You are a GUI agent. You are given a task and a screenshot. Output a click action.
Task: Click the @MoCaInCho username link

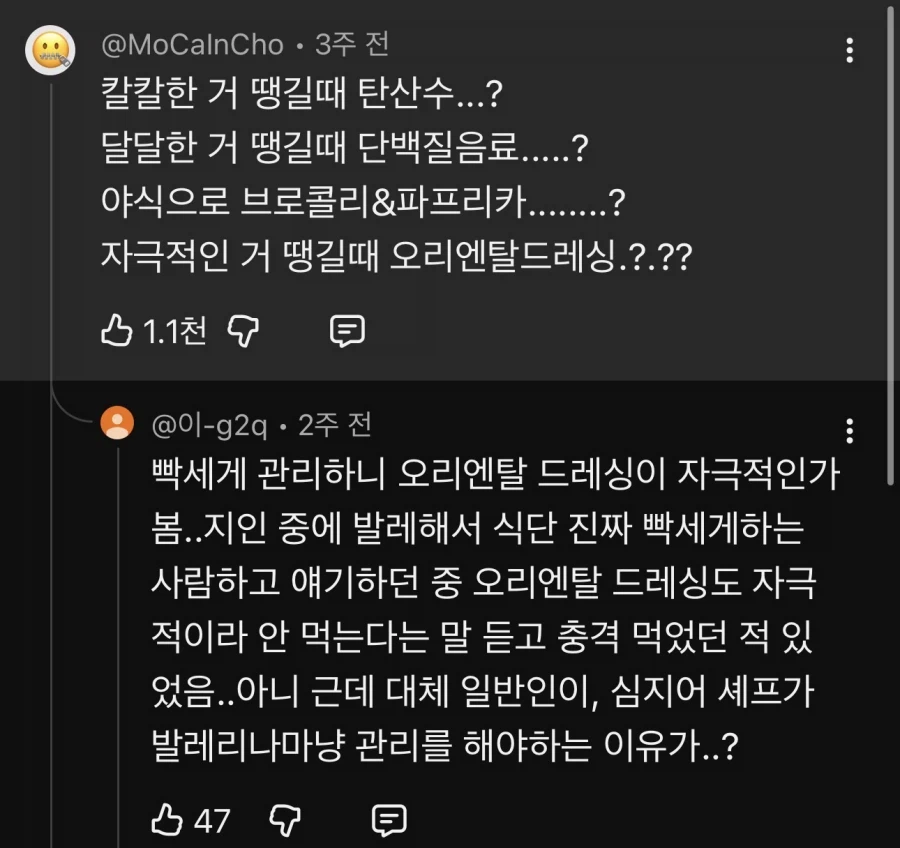[194, 43]
